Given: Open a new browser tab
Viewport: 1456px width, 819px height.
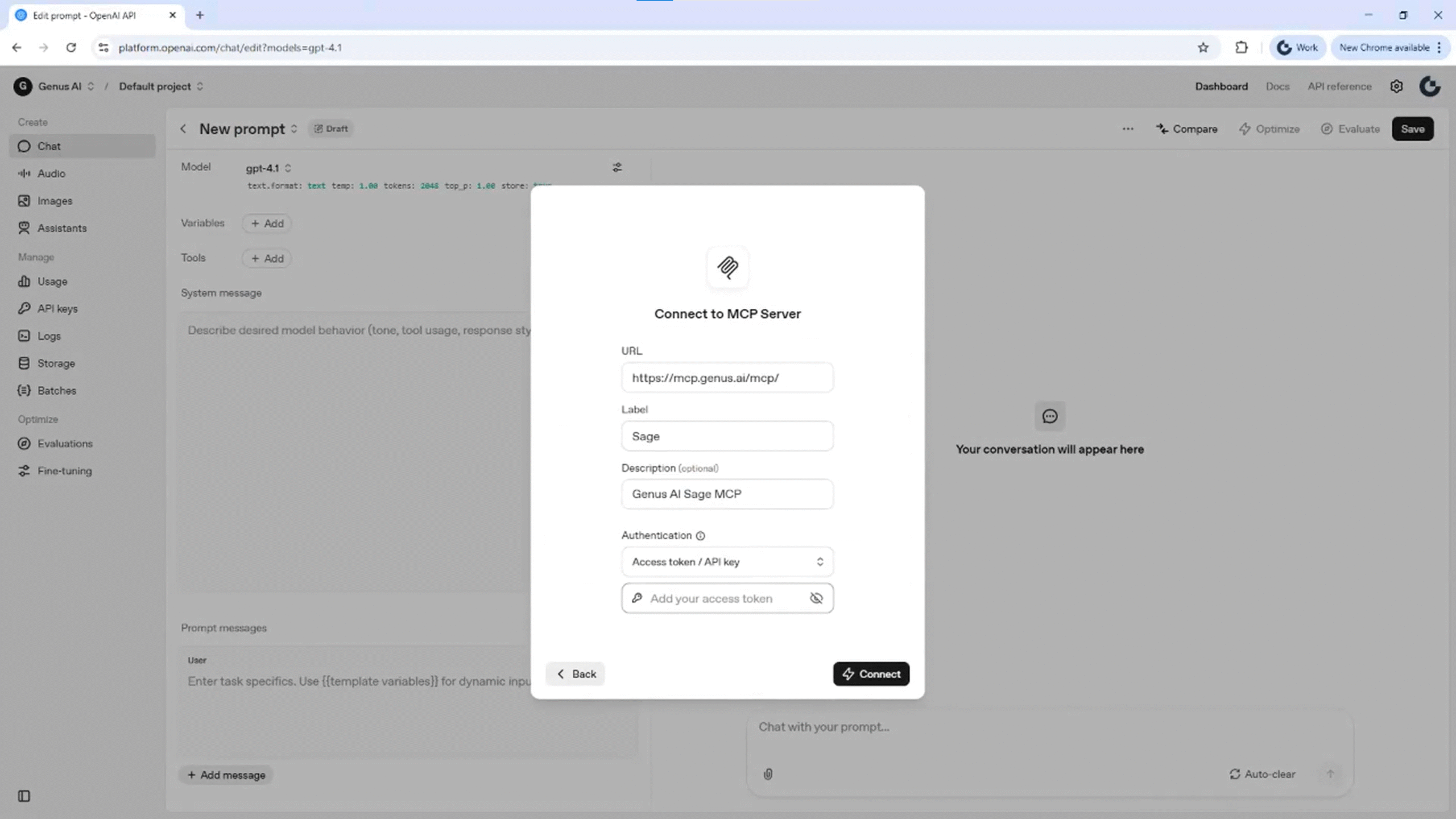Looking at the screenshot, I should pos(200,15).
